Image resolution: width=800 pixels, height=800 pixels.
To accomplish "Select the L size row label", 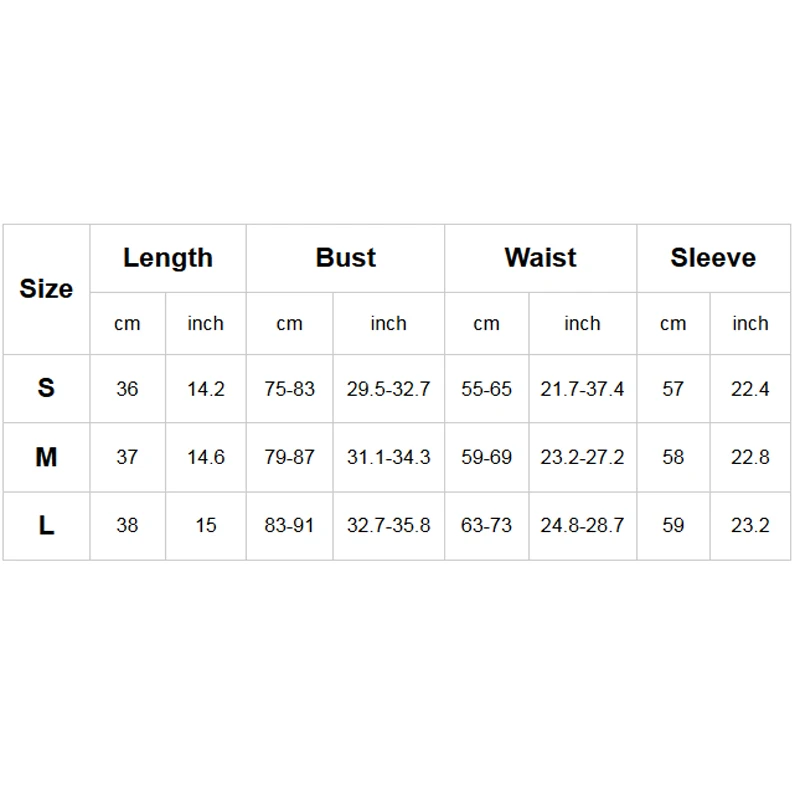I will (x=46, y=525).
